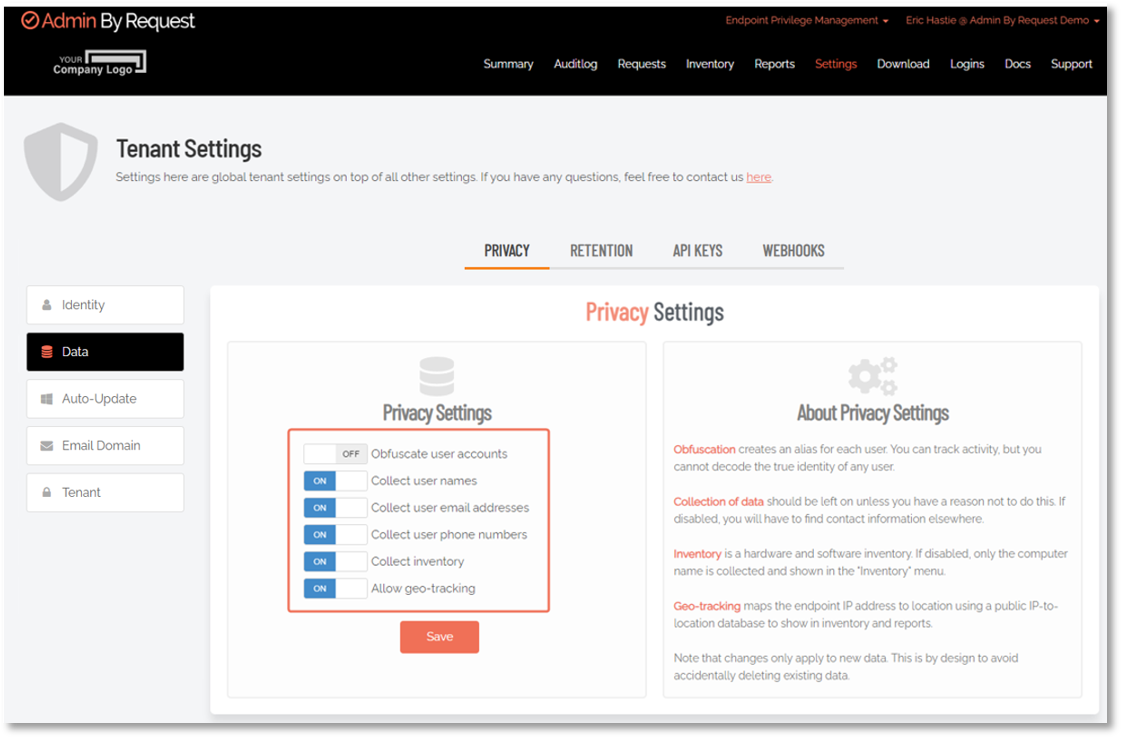
Task: Follow the 'here' contact link
Action: [758, 177]
